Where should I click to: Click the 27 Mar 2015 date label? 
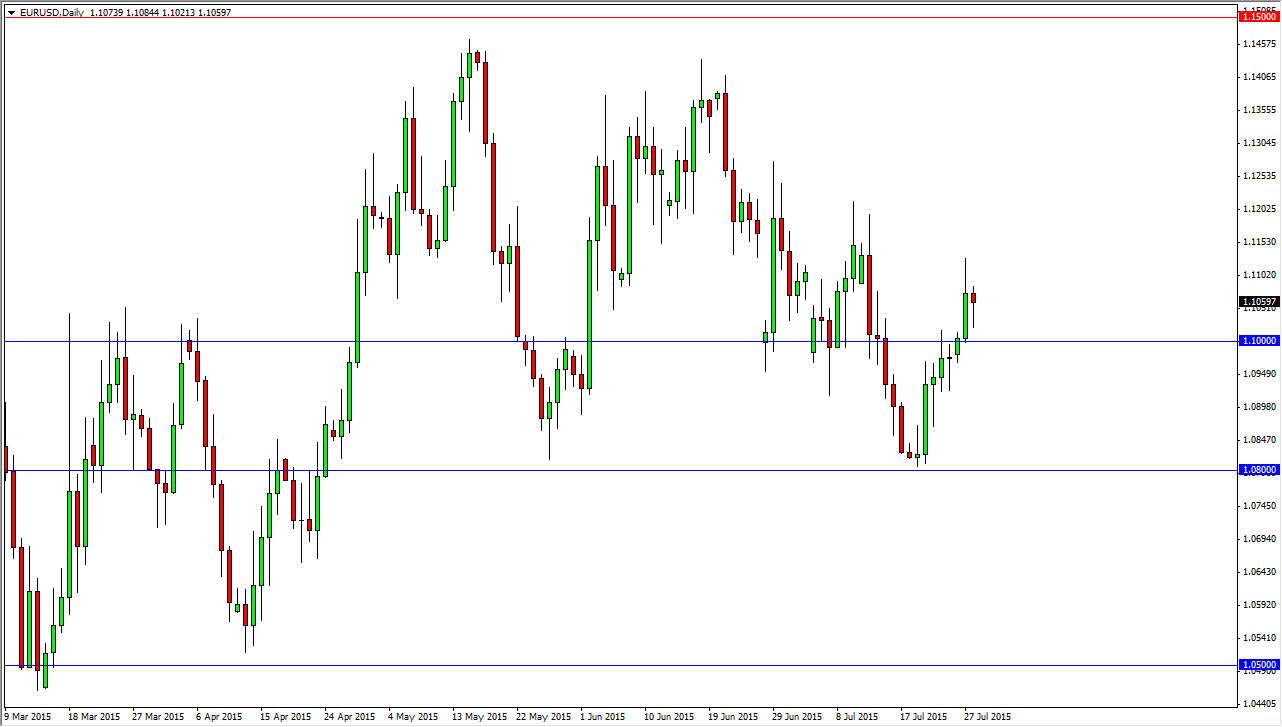[157, 717]
